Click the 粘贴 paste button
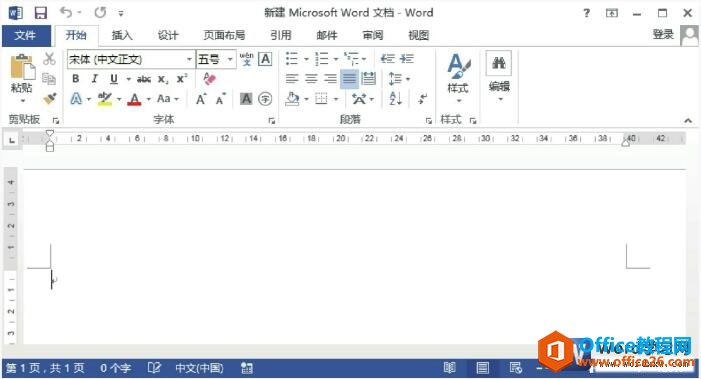The image size is (701, 379). 21,73
